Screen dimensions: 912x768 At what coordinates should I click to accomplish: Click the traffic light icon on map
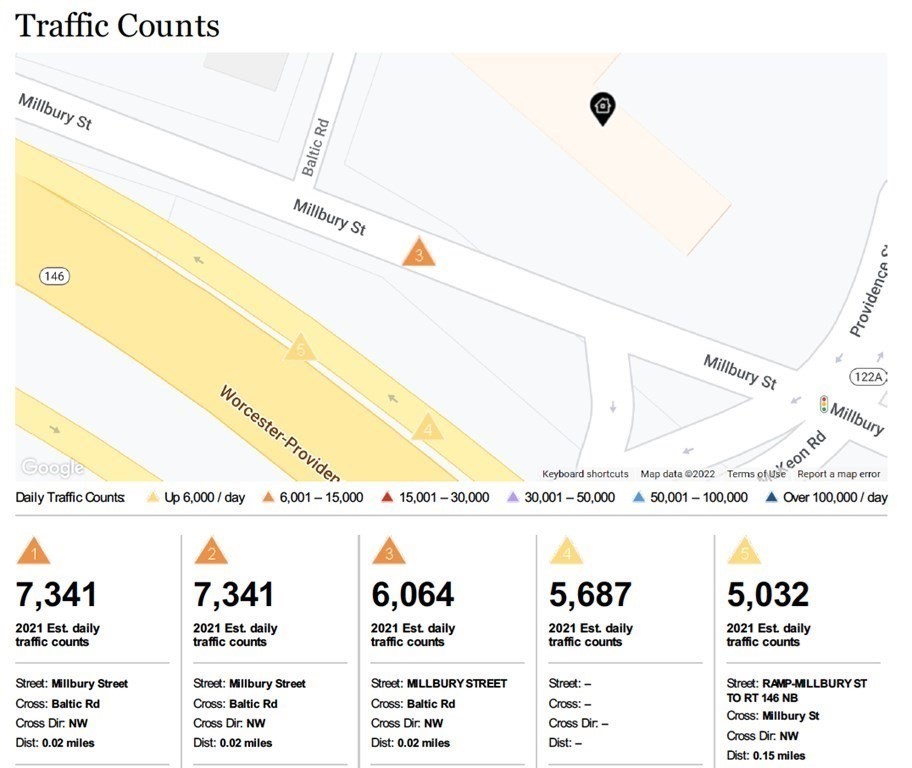824,404
